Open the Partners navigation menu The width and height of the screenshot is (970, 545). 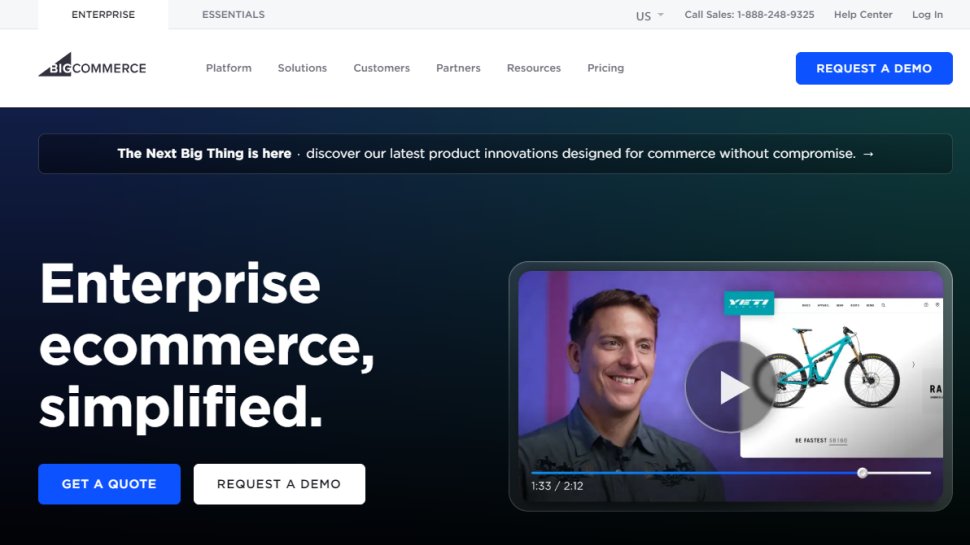[x=458, y=68]
